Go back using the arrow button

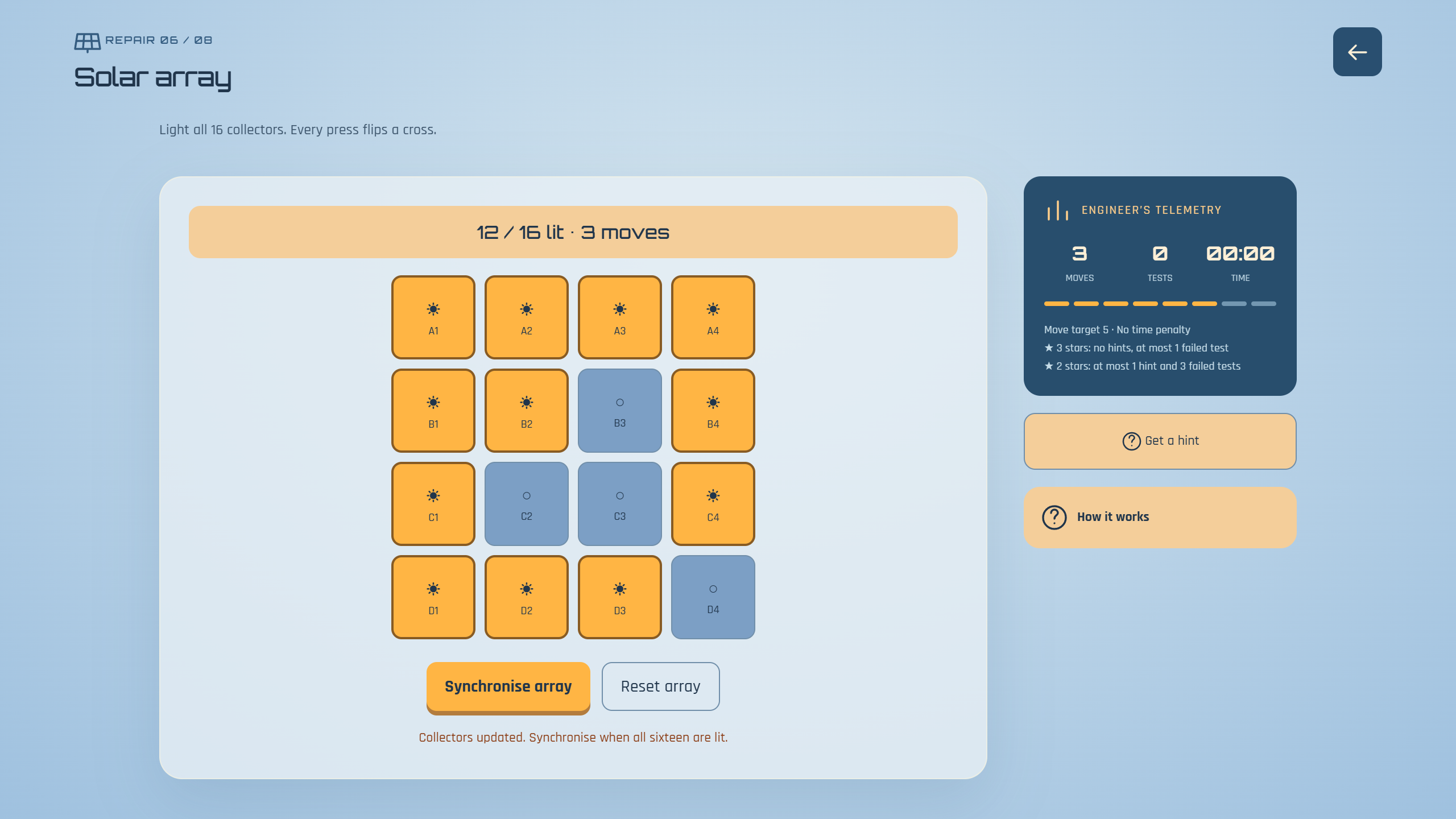[1358, 52]
